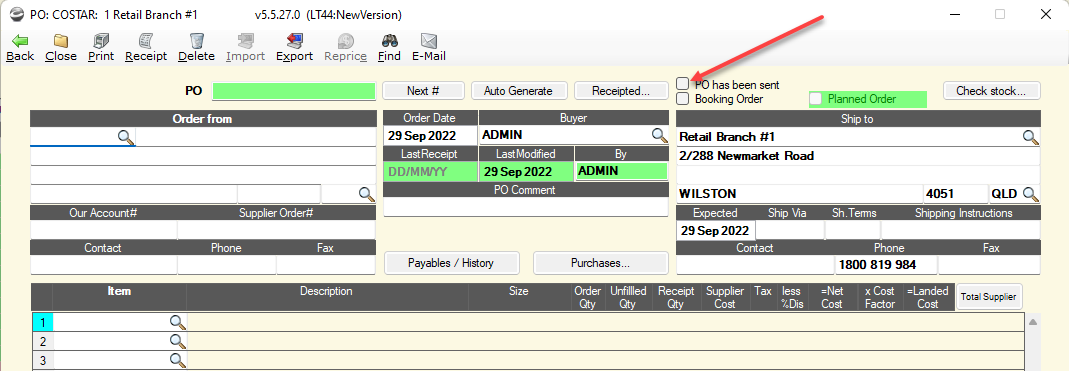
Task: Click the Reprice toolbar icon
Action: (346, 41)
